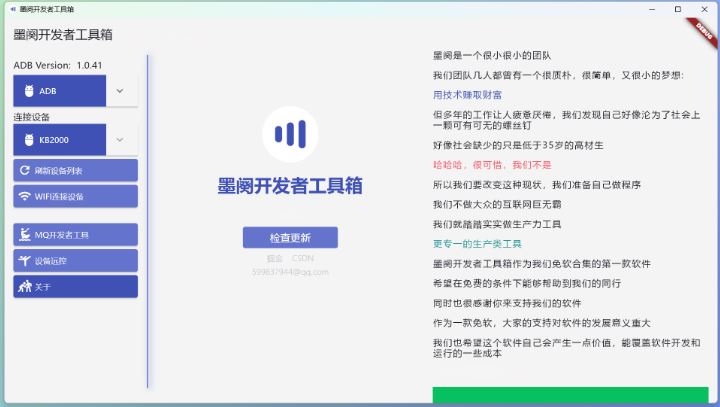Click the green bar at the bottom right
Viewport: 720px width, 407px height.
[570, 396]
